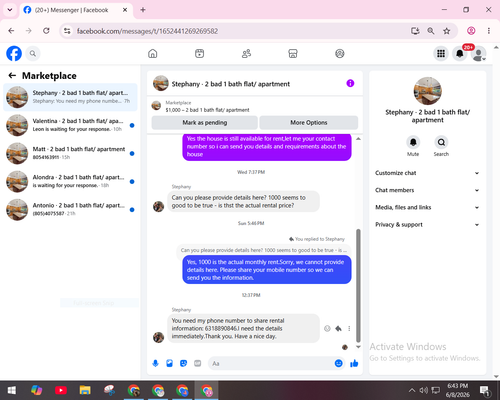Click the $1,000 listing title text
The width and height of the screenshot is (500, 400).
coord(207,110)
